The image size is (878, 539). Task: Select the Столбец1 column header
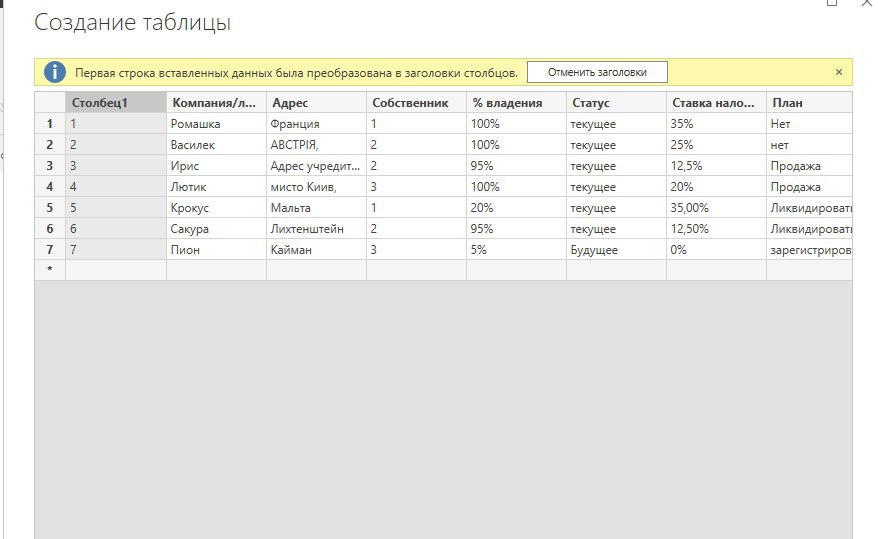pyautogui.click(x=116, y=102)
